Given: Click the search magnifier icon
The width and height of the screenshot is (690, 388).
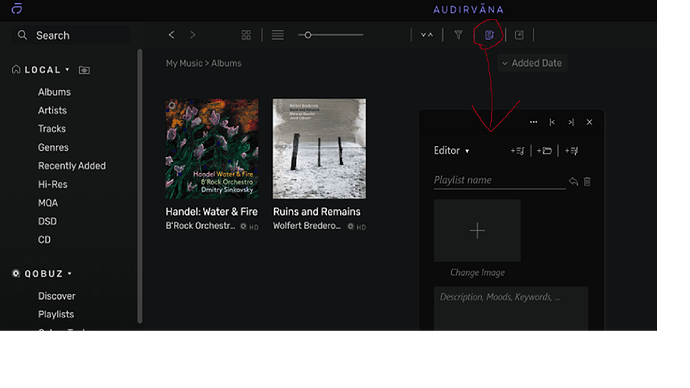Looking at the screenshot, I should (22, 35).
